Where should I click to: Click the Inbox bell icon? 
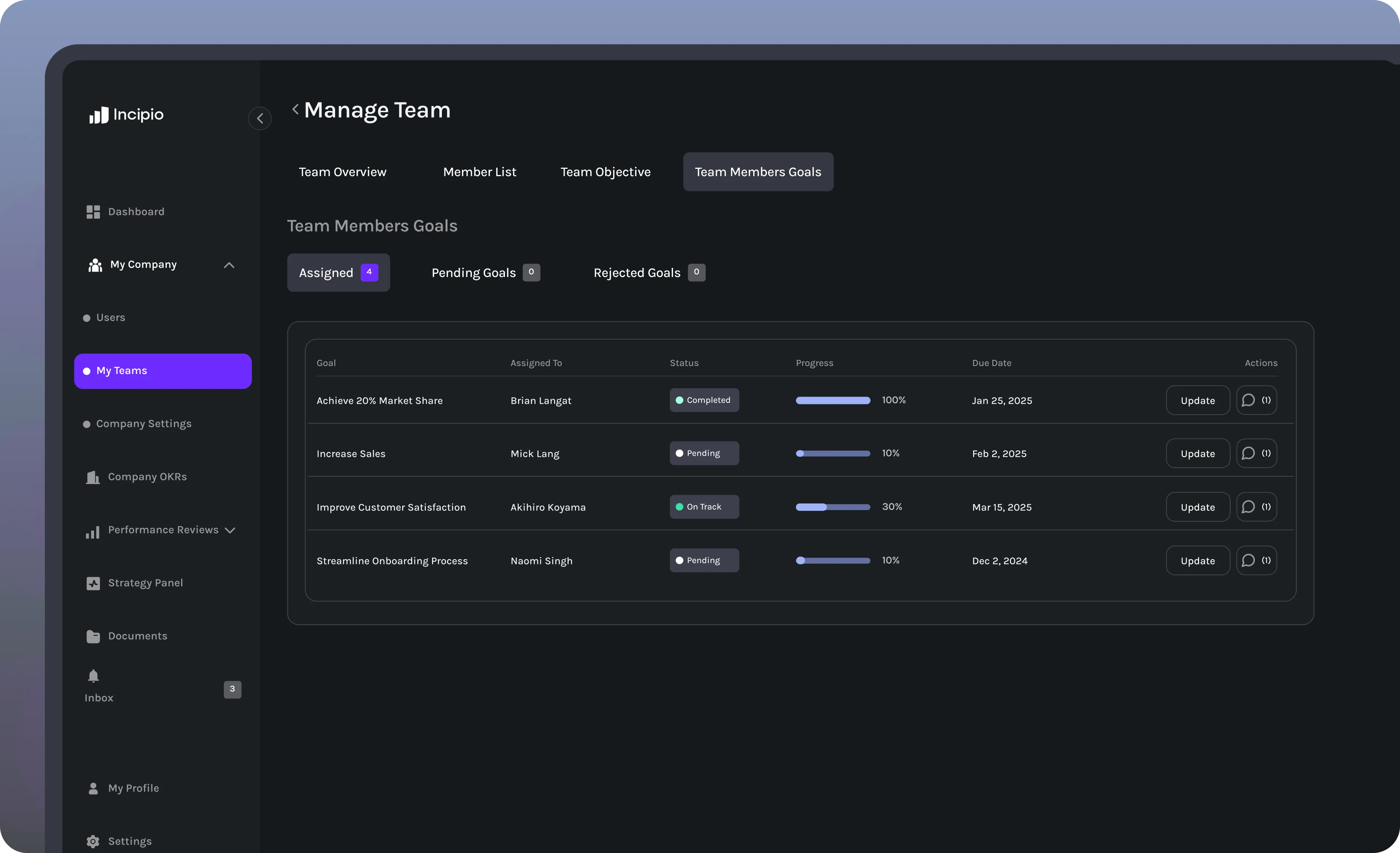93,676
